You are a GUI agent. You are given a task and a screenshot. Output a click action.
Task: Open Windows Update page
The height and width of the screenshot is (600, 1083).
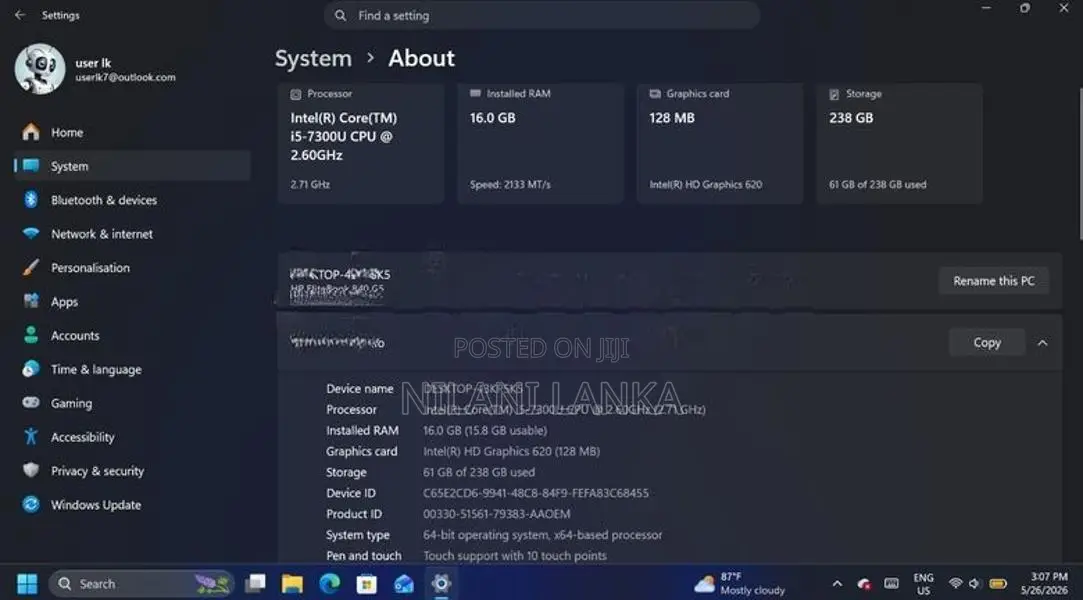[x=132, y=504]
